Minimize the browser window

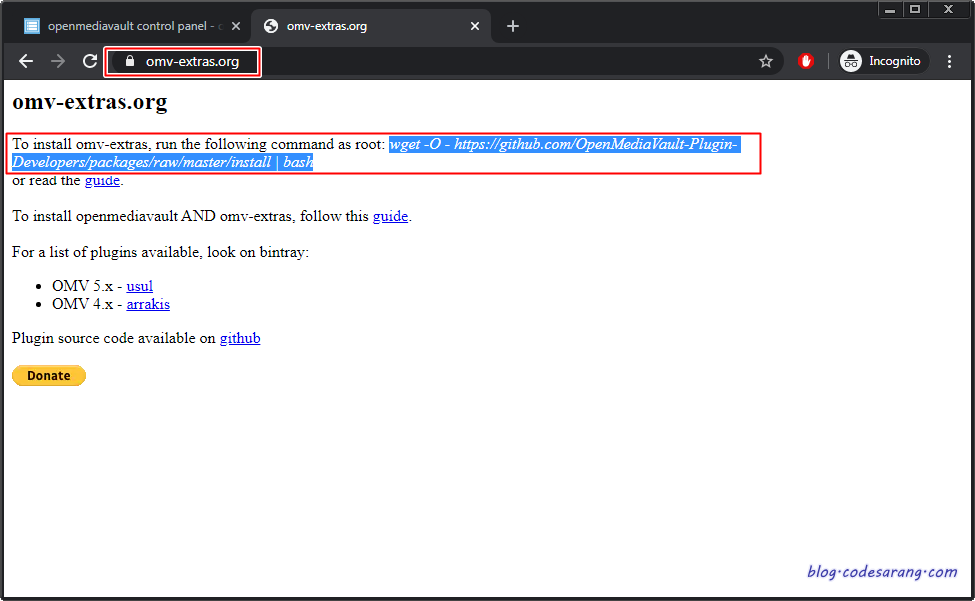[890, 9]
